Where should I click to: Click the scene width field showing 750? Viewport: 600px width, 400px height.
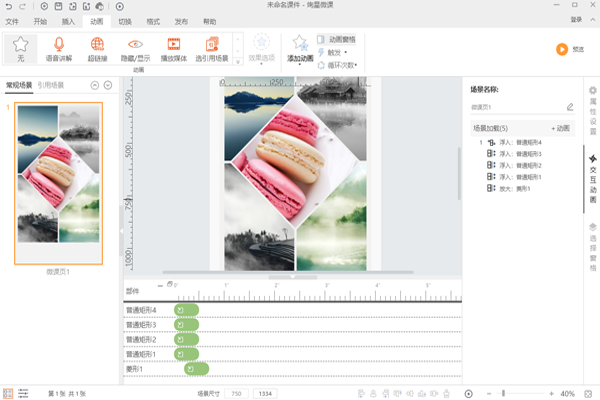pyautogui.click(x=236, y=393)
